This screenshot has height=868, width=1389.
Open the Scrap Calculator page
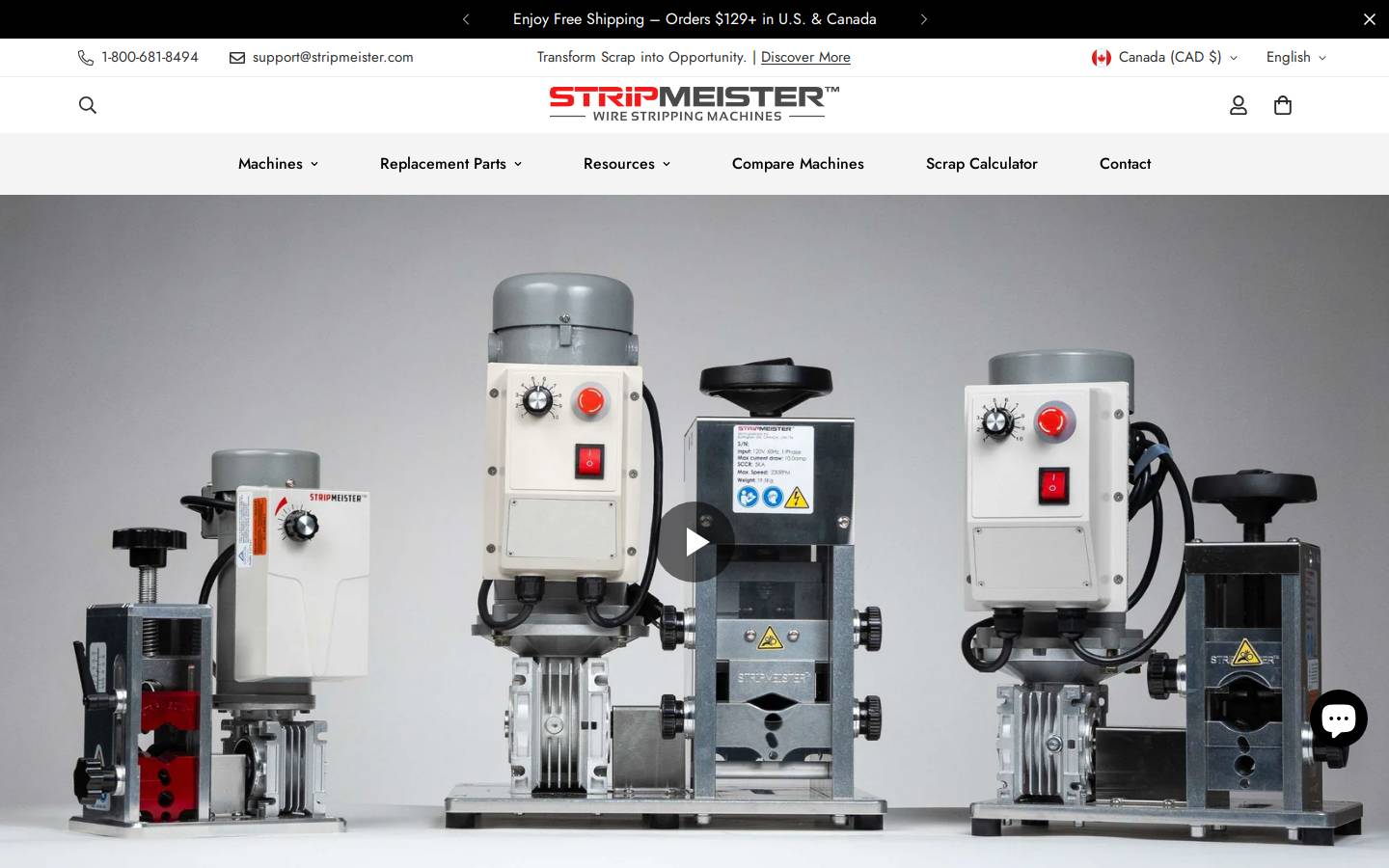click(982, 164)
